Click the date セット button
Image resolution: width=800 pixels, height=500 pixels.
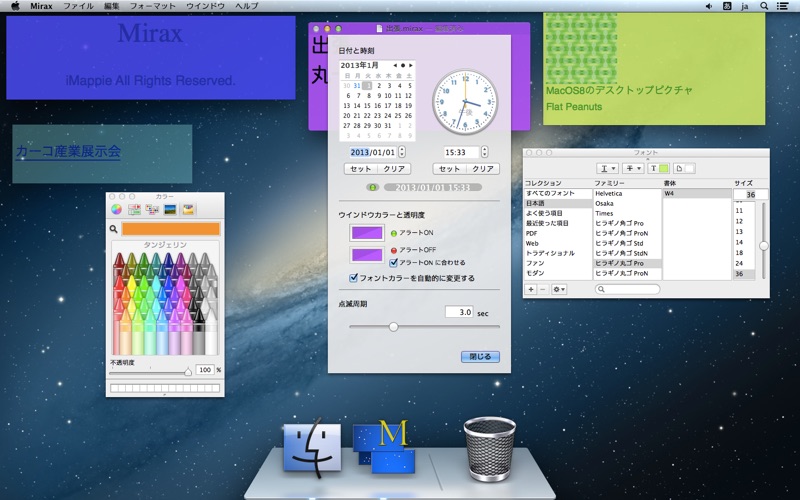pos(361,169)
